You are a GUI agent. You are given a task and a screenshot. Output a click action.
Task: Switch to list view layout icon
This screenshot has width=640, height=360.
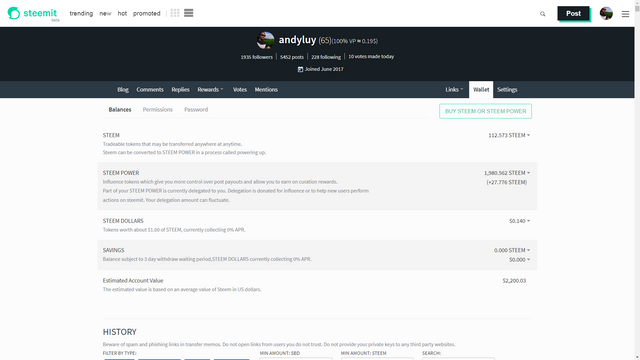point(189,13)
